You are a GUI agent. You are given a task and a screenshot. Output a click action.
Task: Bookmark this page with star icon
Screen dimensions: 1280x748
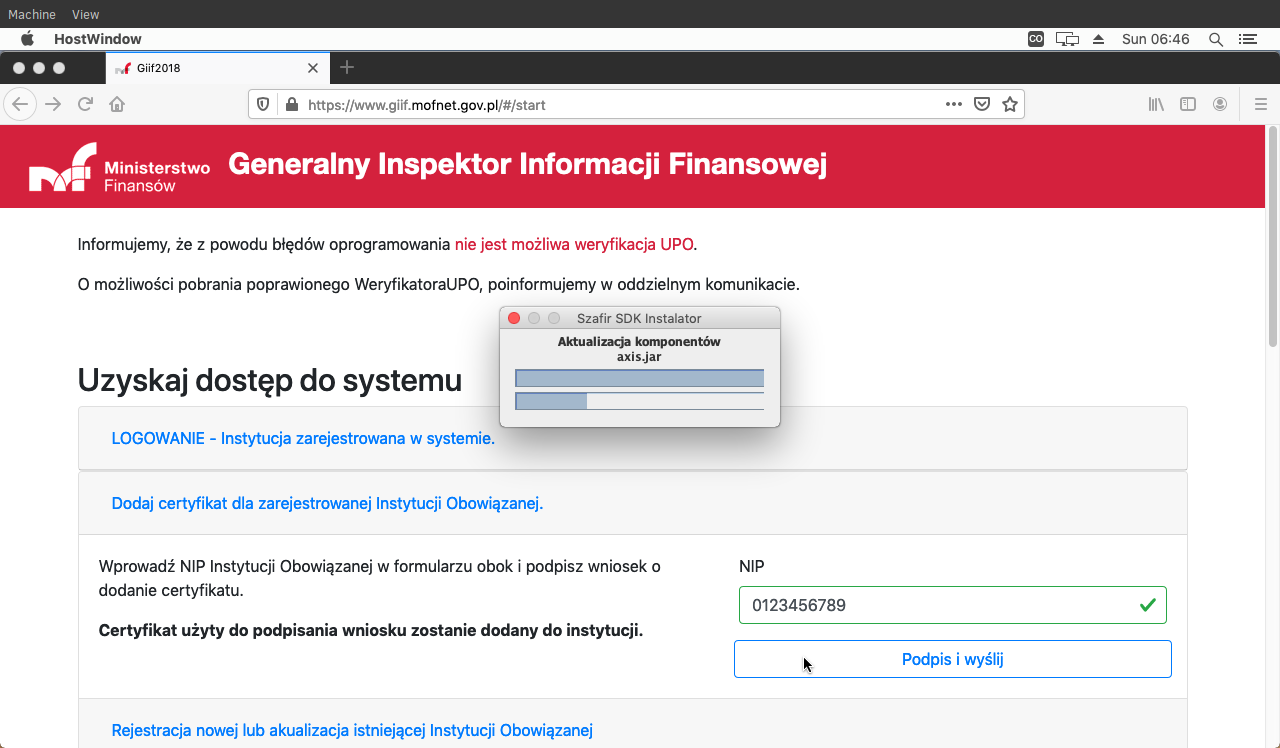(1010, 104)
